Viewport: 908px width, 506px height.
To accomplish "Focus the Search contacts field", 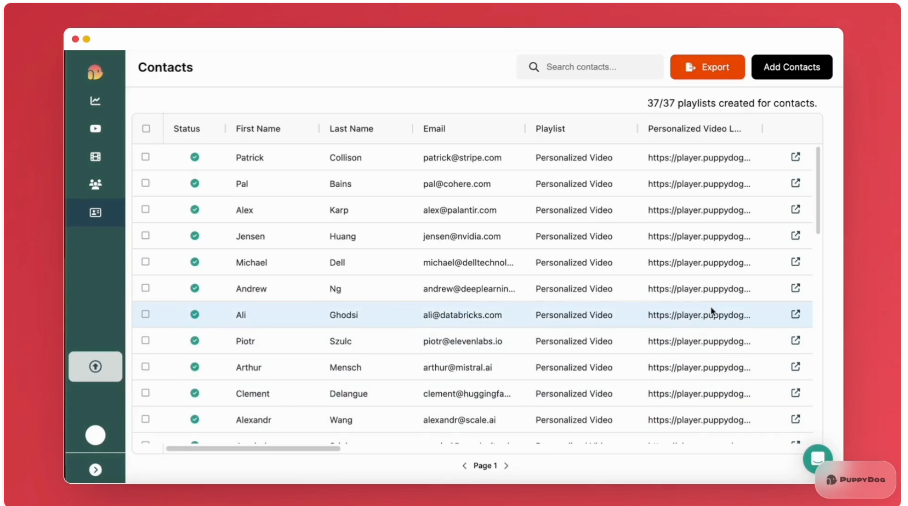I will (590, 67).
